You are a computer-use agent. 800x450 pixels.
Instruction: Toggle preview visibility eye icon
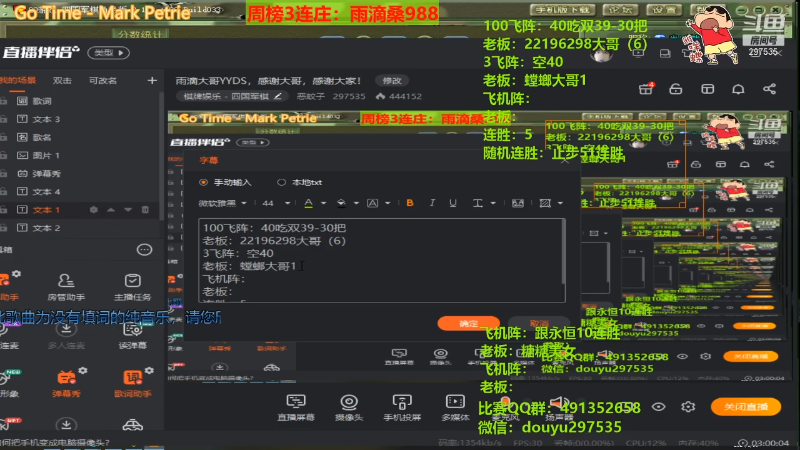659,407
